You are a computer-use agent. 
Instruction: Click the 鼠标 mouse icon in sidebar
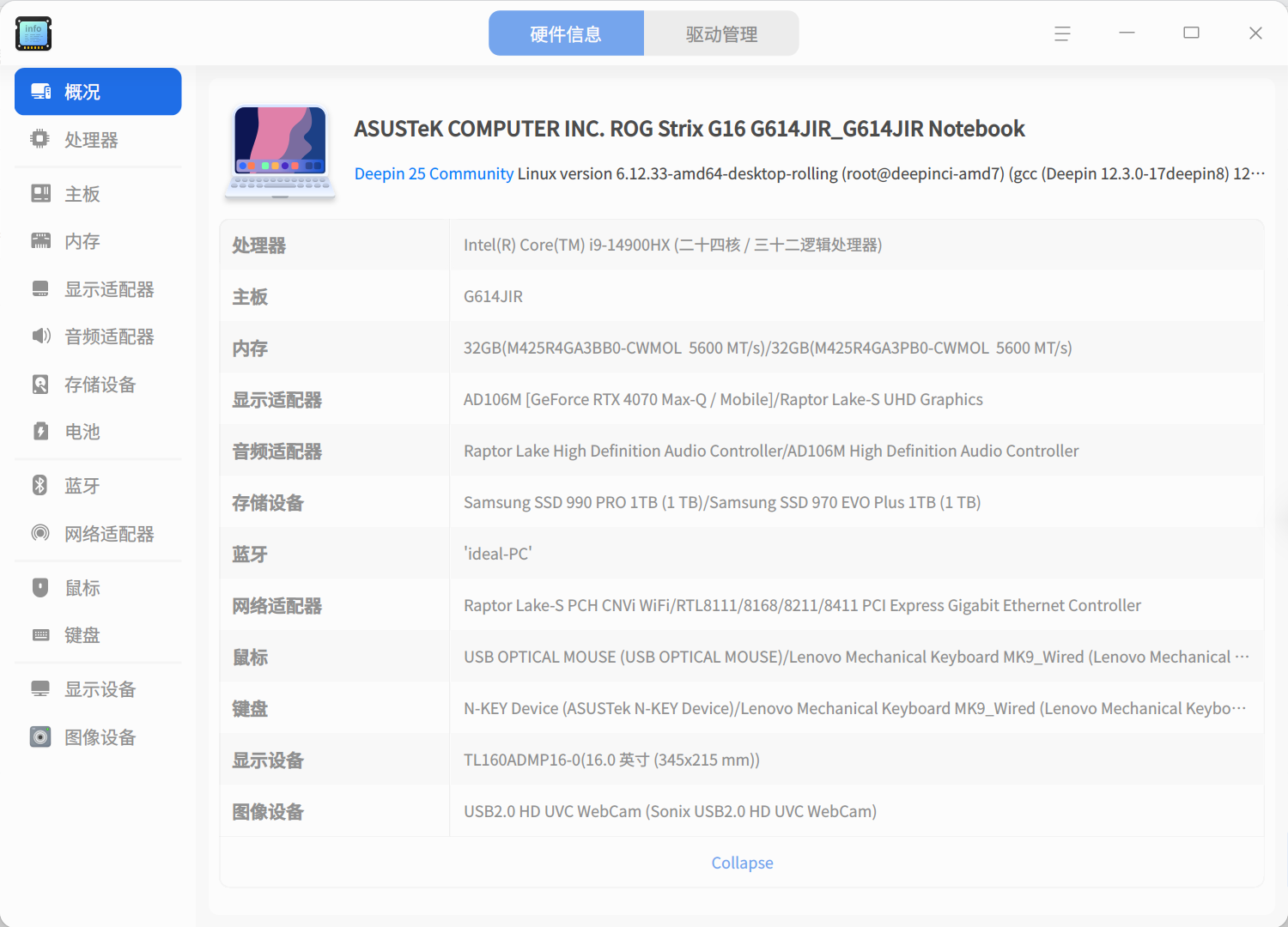coord(40,588)
